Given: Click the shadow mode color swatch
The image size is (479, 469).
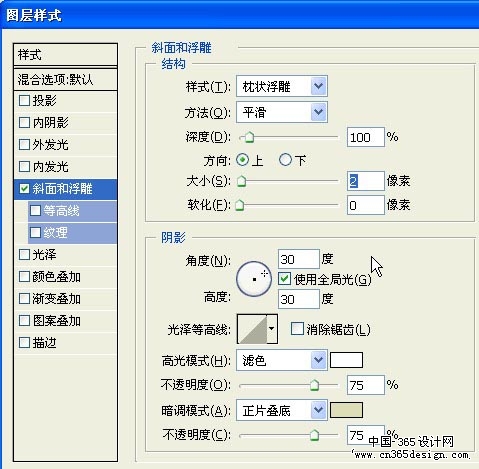Looking at the screenshot, I should tap(346, 410).
